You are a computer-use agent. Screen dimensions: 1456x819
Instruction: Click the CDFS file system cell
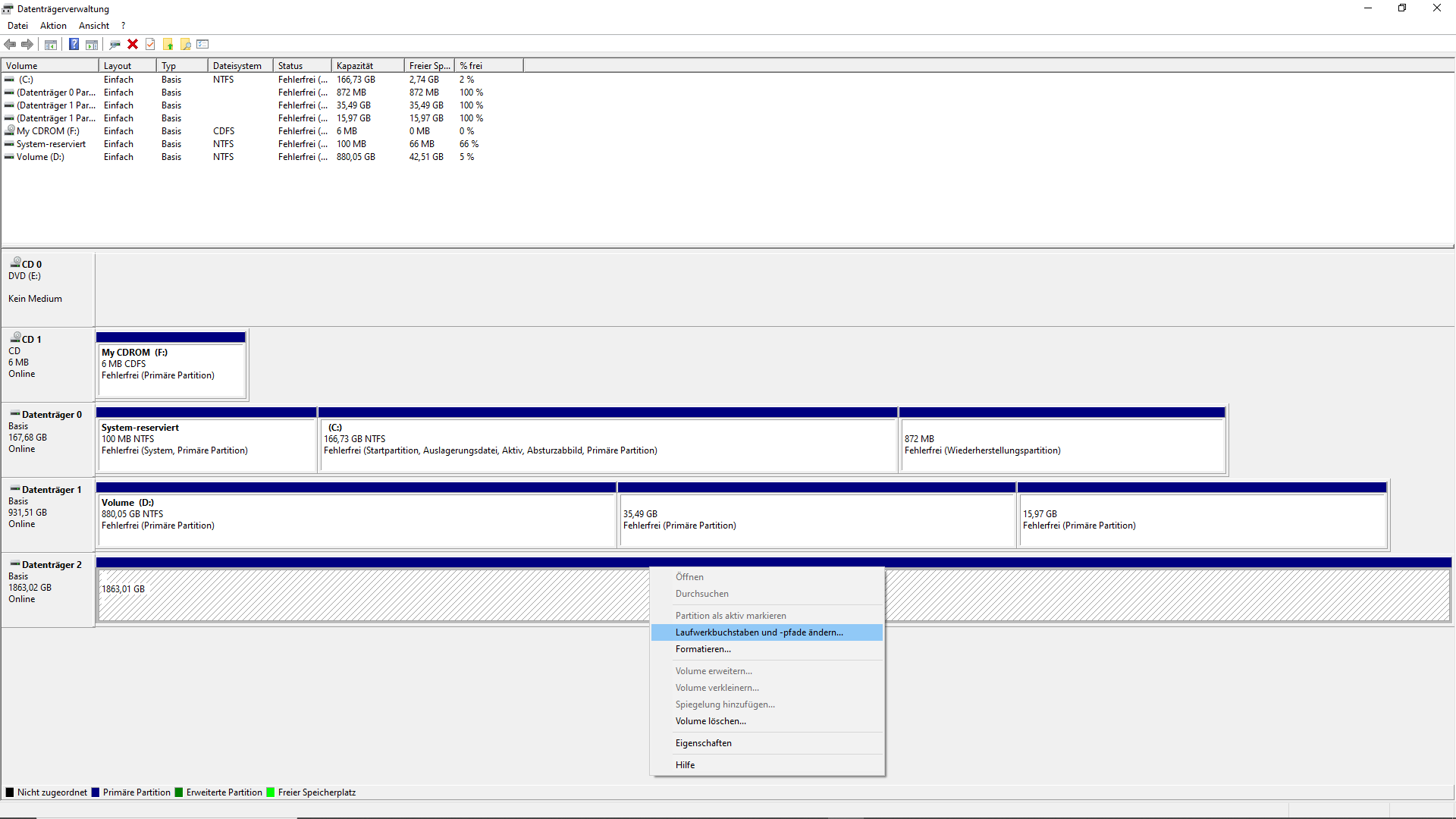coord(224,131)
